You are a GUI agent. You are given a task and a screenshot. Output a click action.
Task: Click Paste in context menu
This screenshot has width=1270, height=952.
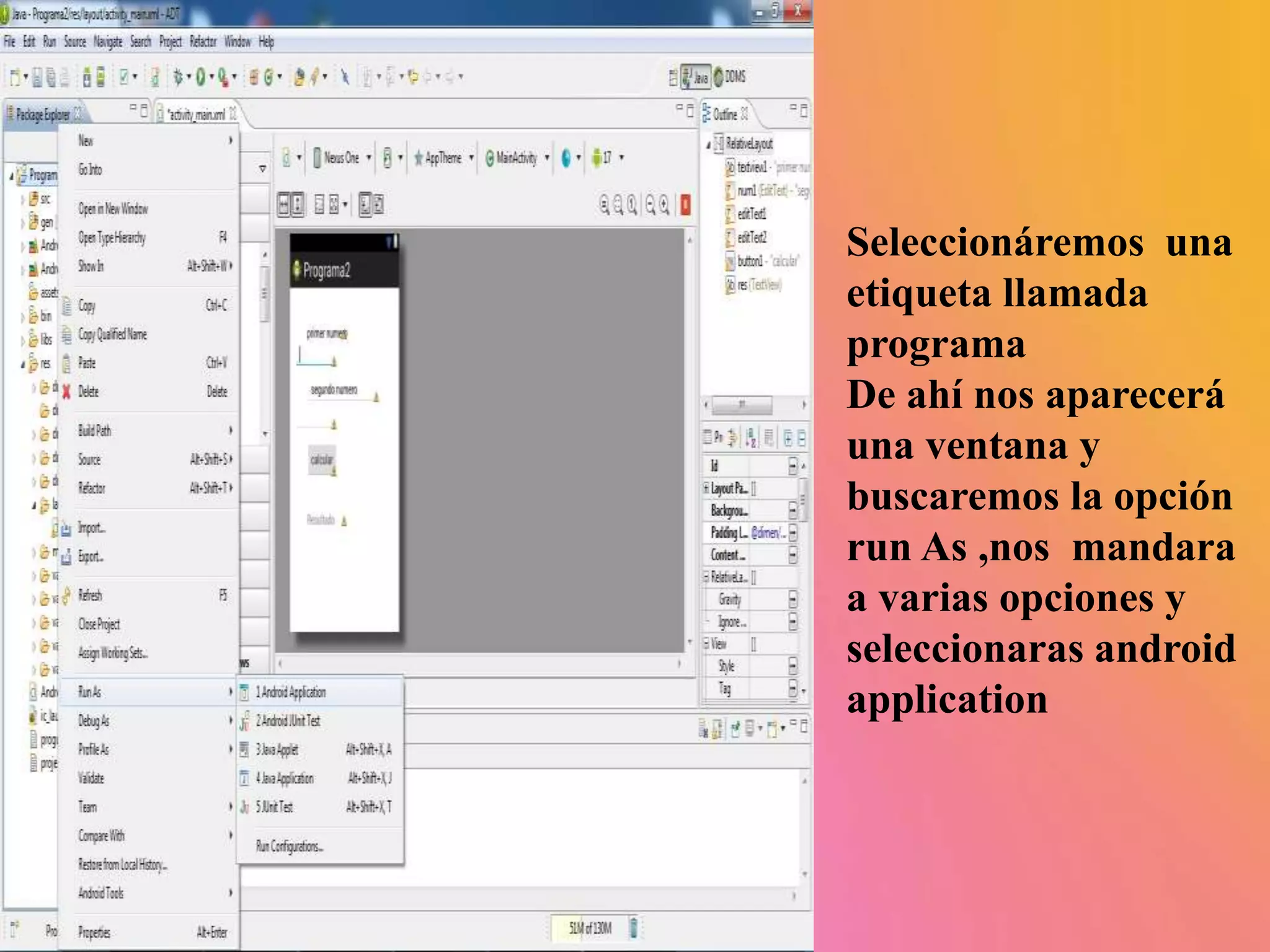[x=149, y=363]
